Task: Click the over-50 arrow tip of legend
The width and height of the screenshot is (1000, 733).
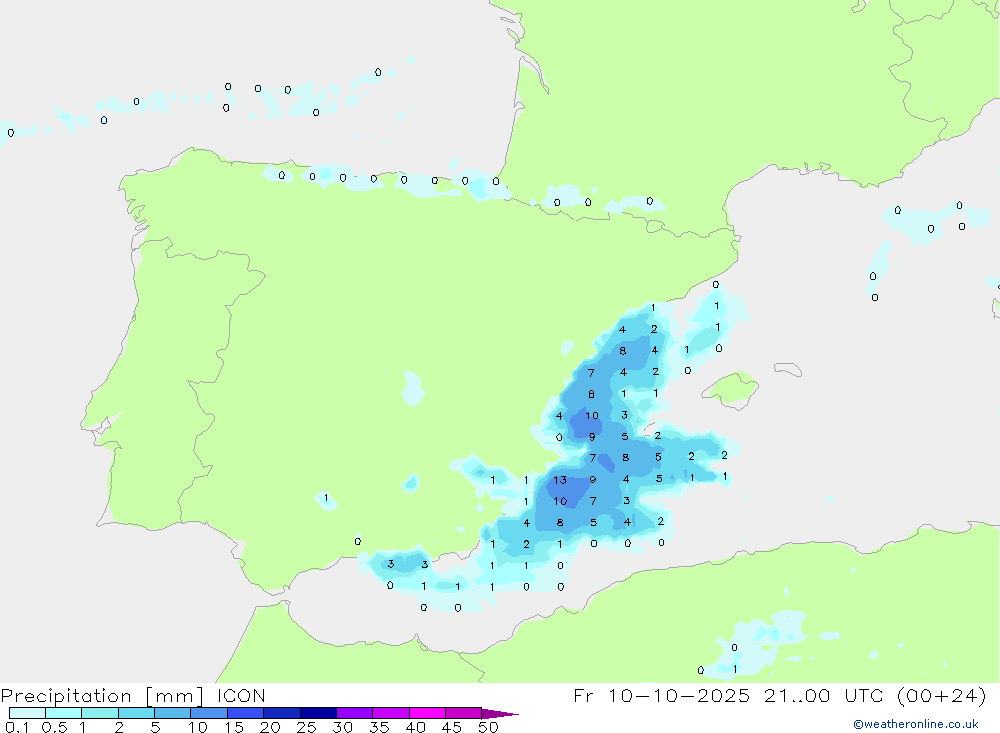Action: tap(499, 714)
